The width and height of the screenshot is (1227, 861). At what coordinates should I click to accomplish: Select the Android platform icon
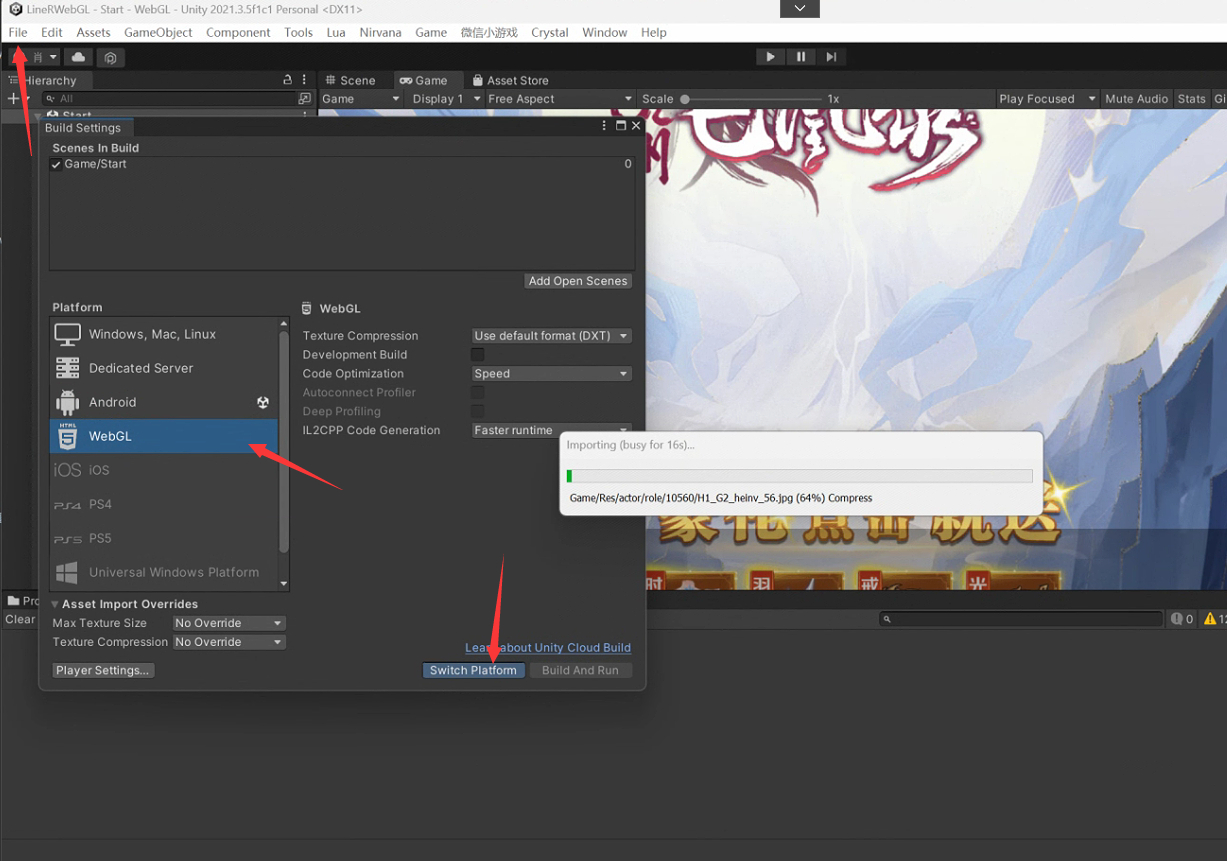(67, 402)
